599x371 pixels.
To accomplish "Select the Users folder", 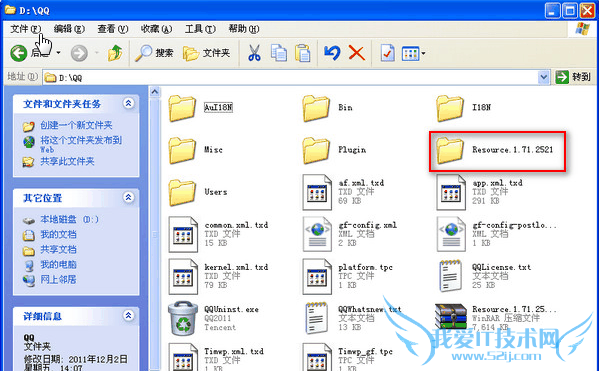I will 198,192.
